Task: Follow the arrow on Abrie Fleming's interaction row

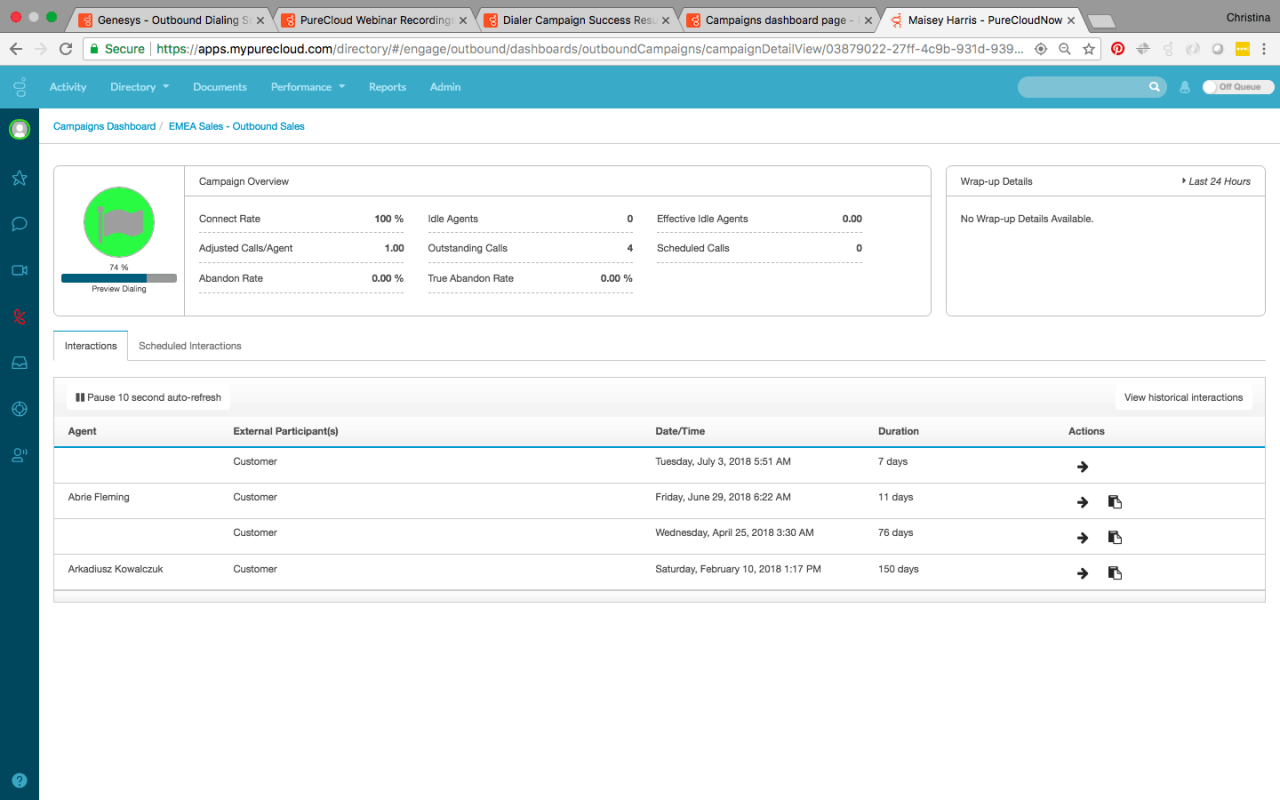Action: pos(1082,501)
